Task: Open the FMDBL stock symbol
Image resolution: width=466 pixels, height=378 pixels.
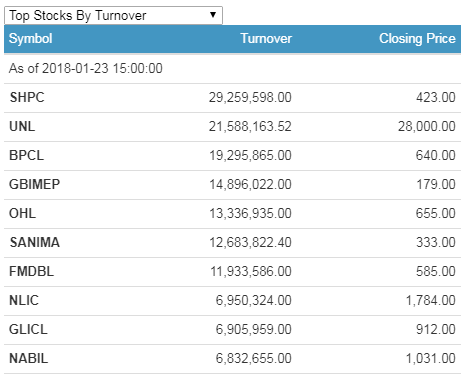Action: pos(31,271)
